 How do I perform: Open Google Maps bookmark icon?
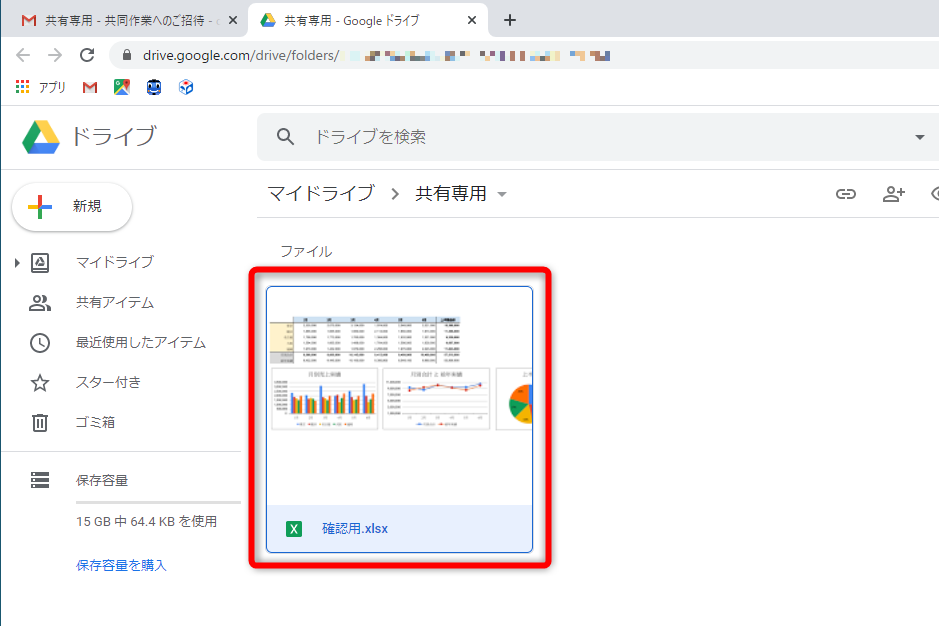pos(121,87)
